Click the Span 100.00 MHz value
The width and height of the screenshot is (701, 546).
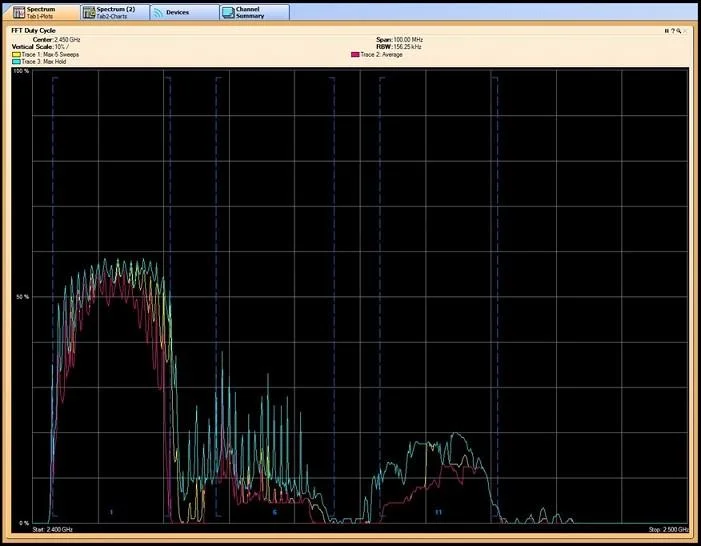[408, 40]
